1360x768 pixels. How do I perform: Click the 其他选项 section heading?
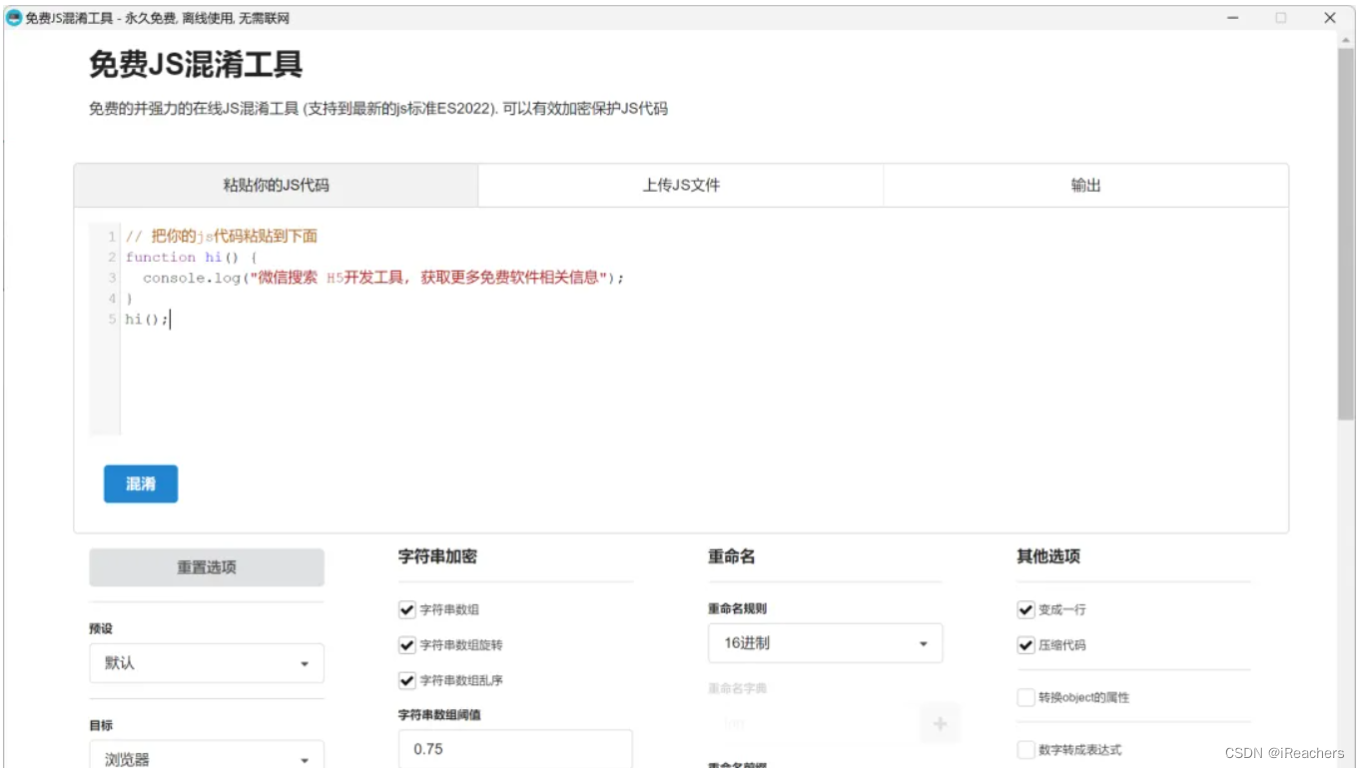(1048, 556)
